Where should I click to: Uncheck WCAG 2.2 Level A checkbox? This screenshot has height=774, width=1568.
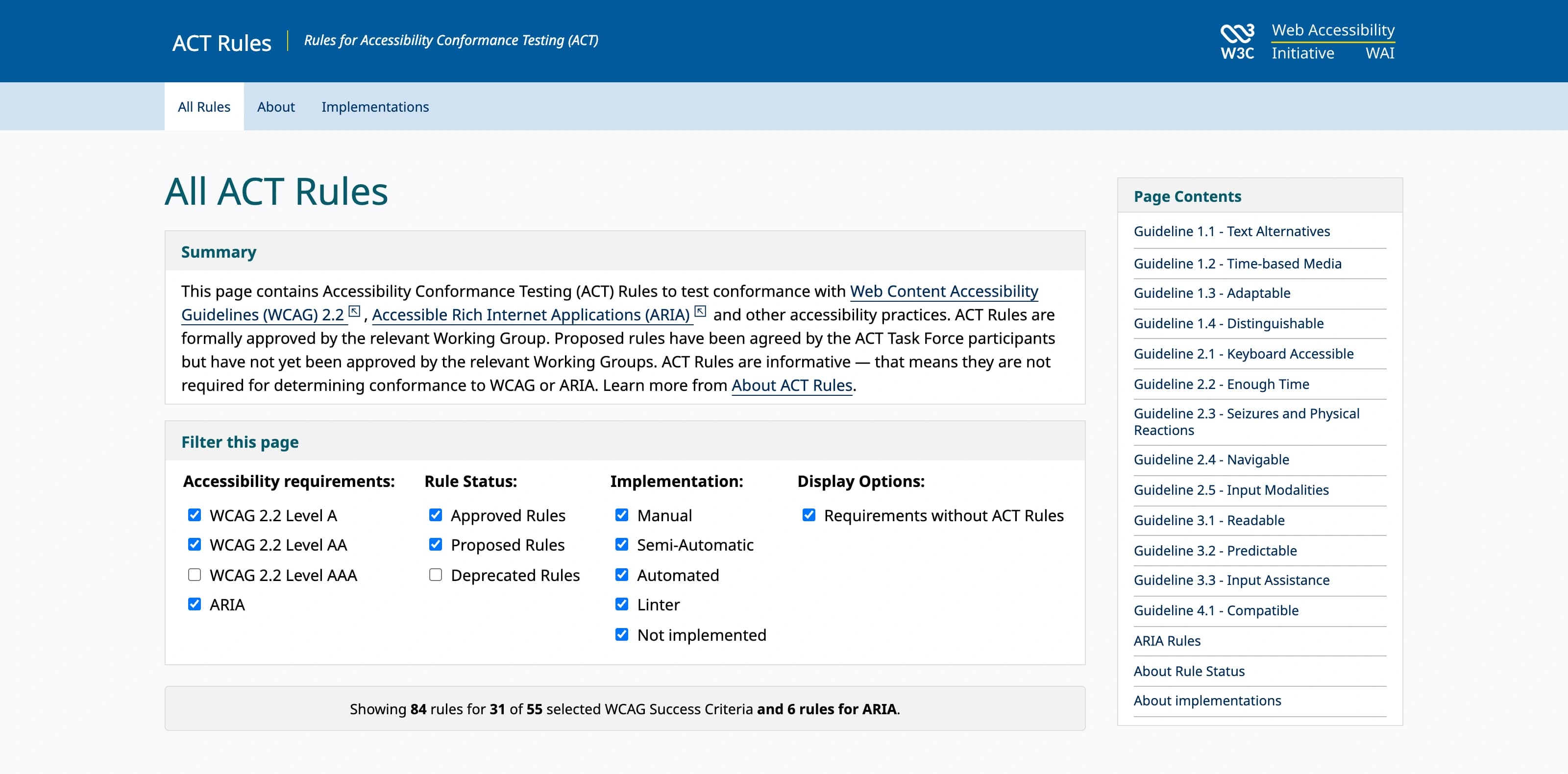pyautogui.click(x=194, y=515)
